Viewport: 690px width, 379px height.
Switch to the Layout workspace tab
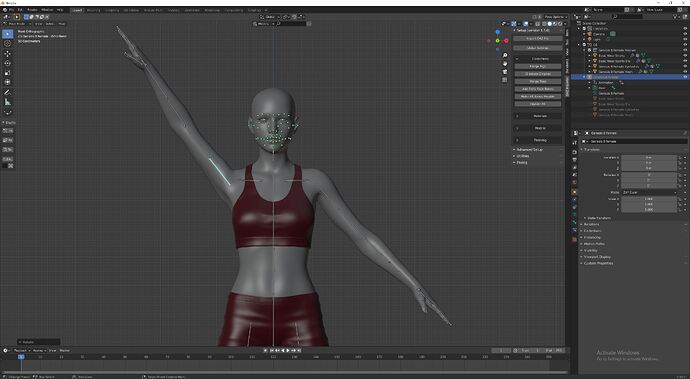point(77,10)
